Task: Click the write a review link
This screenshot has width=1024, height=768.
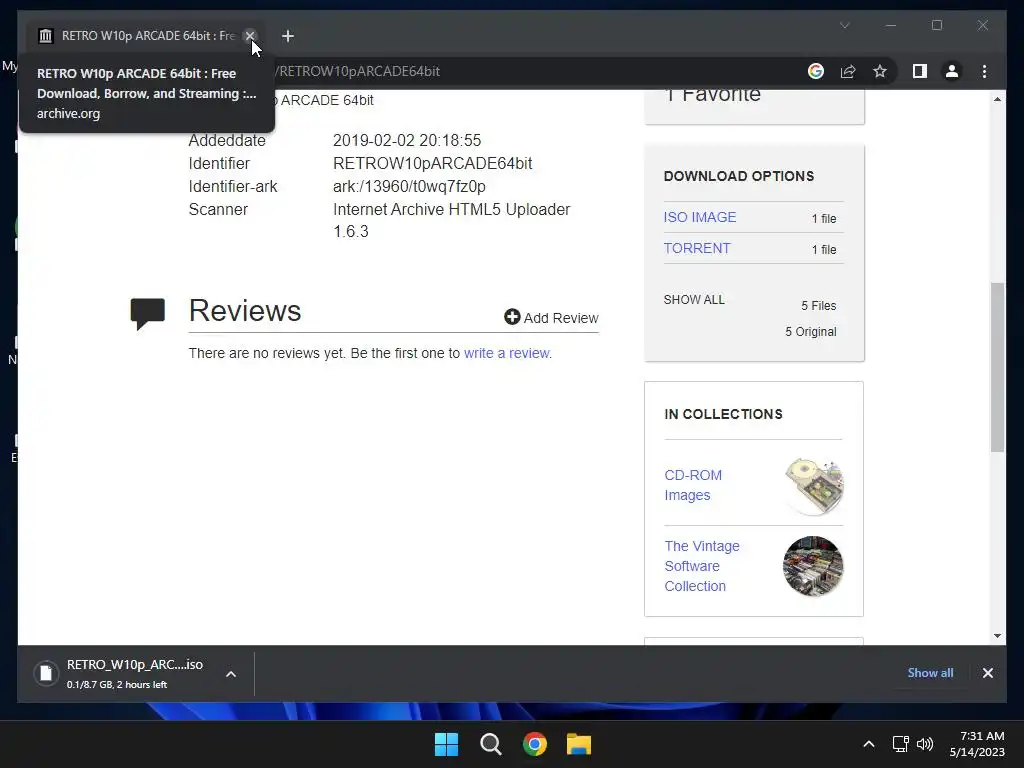Action: (x=507, y=353)
